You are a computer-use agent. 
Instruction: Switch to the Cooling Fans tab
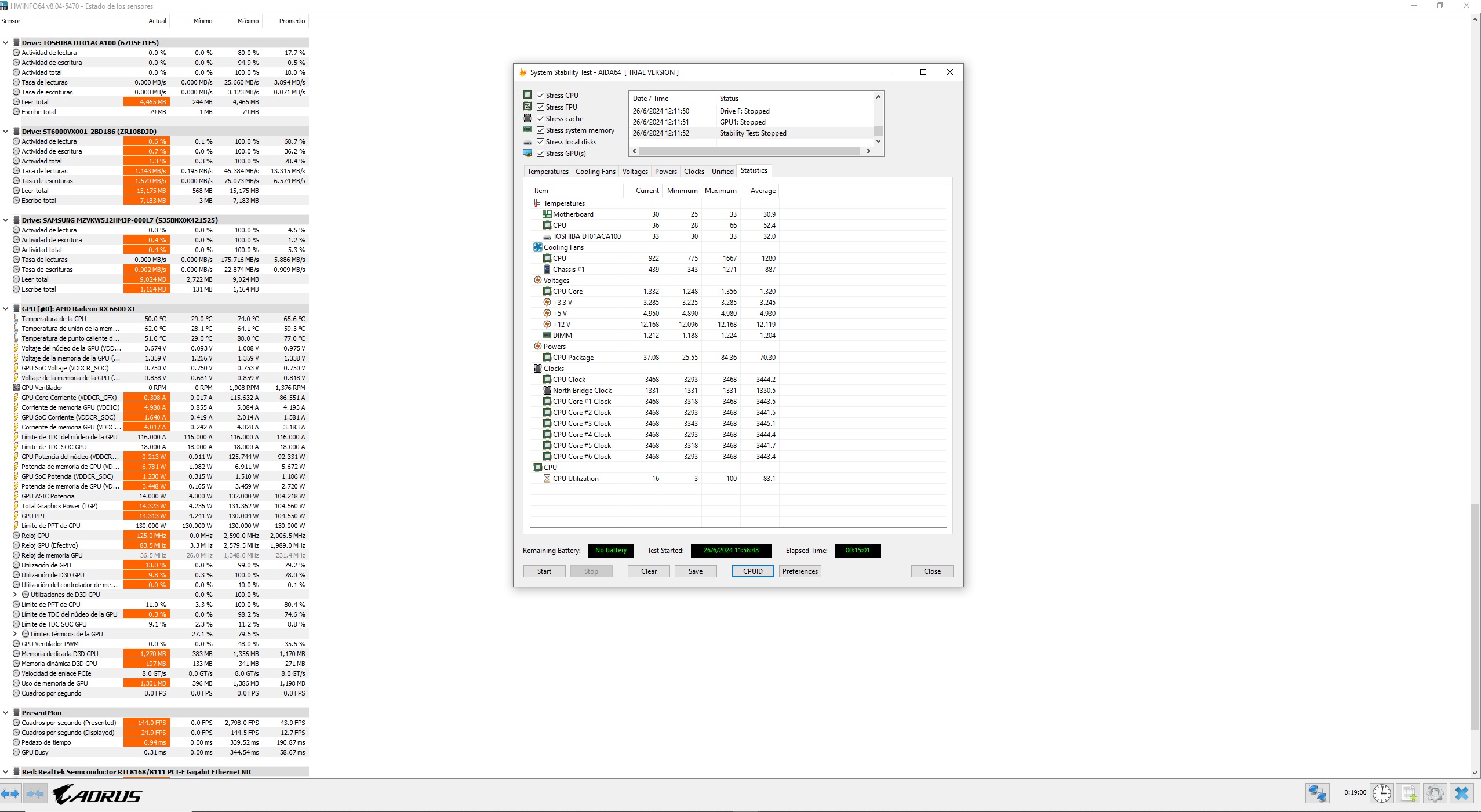click(595, 171)
